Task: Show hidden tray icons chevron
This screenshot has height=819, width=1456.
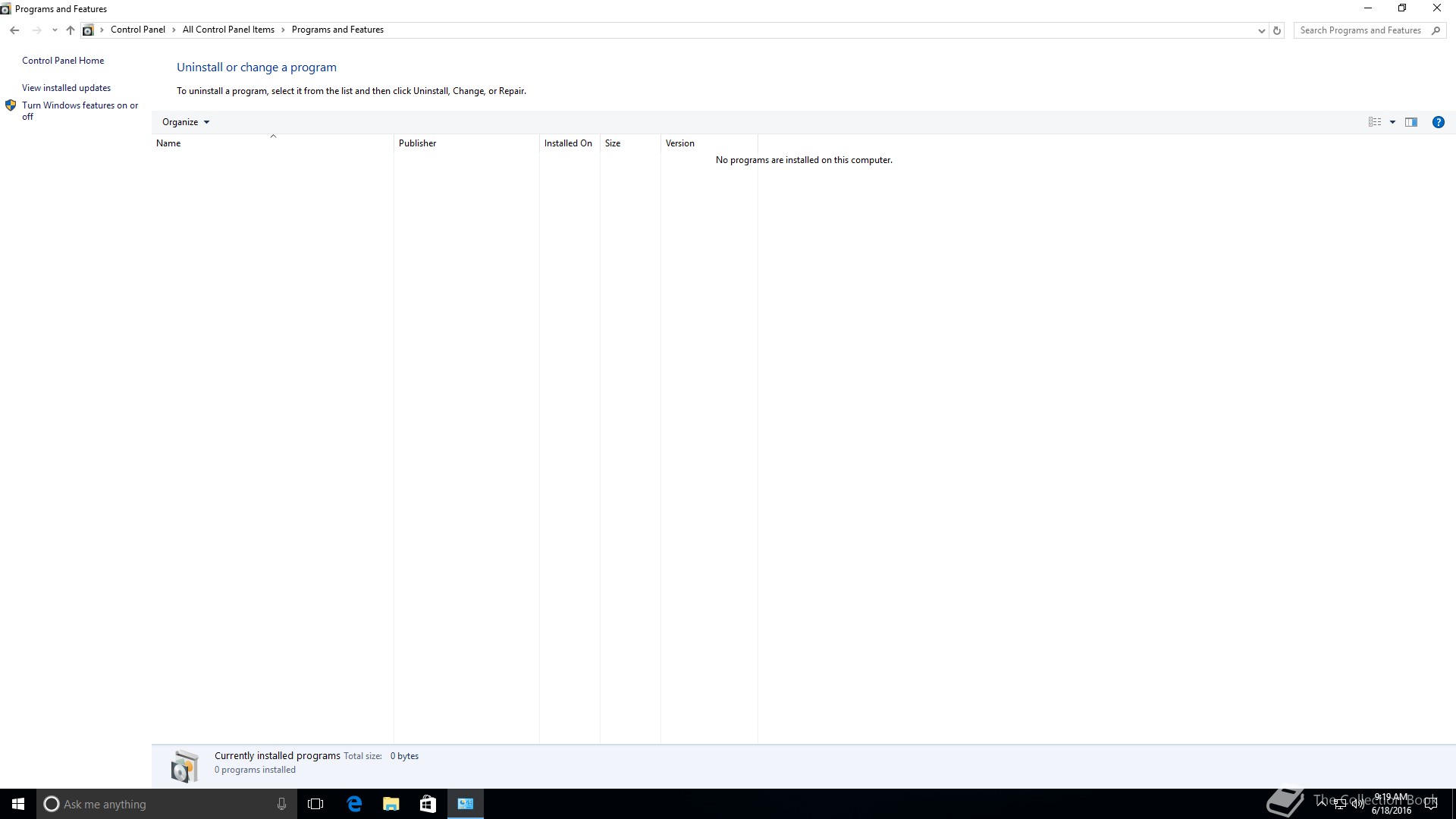Action: pos(1322,804)
